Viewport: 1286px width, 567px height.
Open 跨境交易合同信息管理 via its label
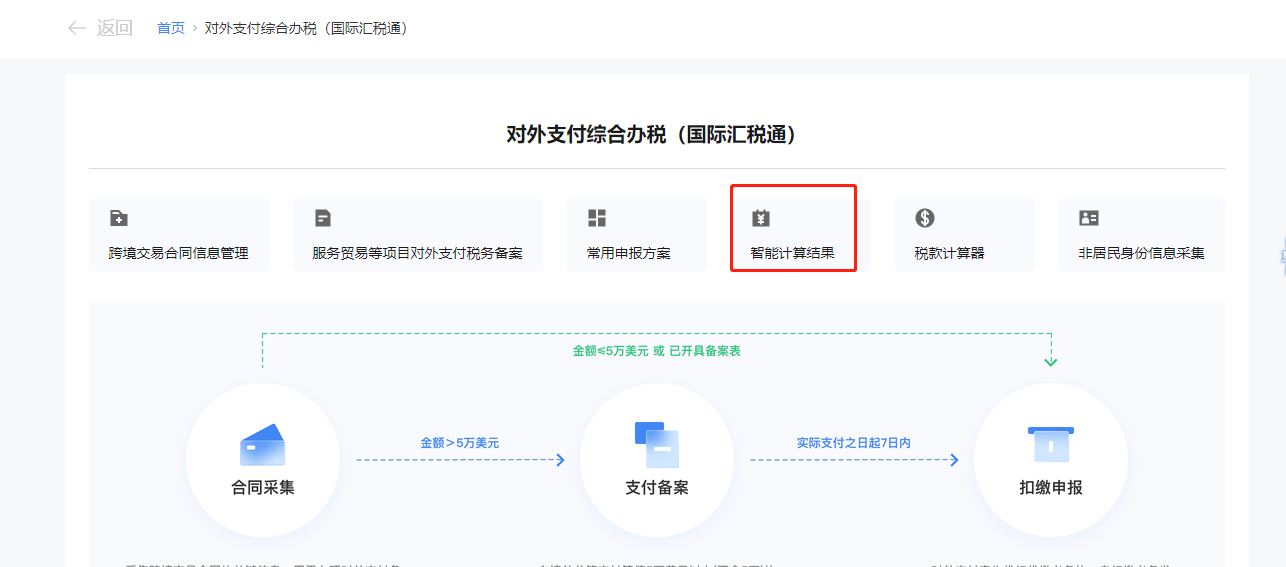[179, 253]
